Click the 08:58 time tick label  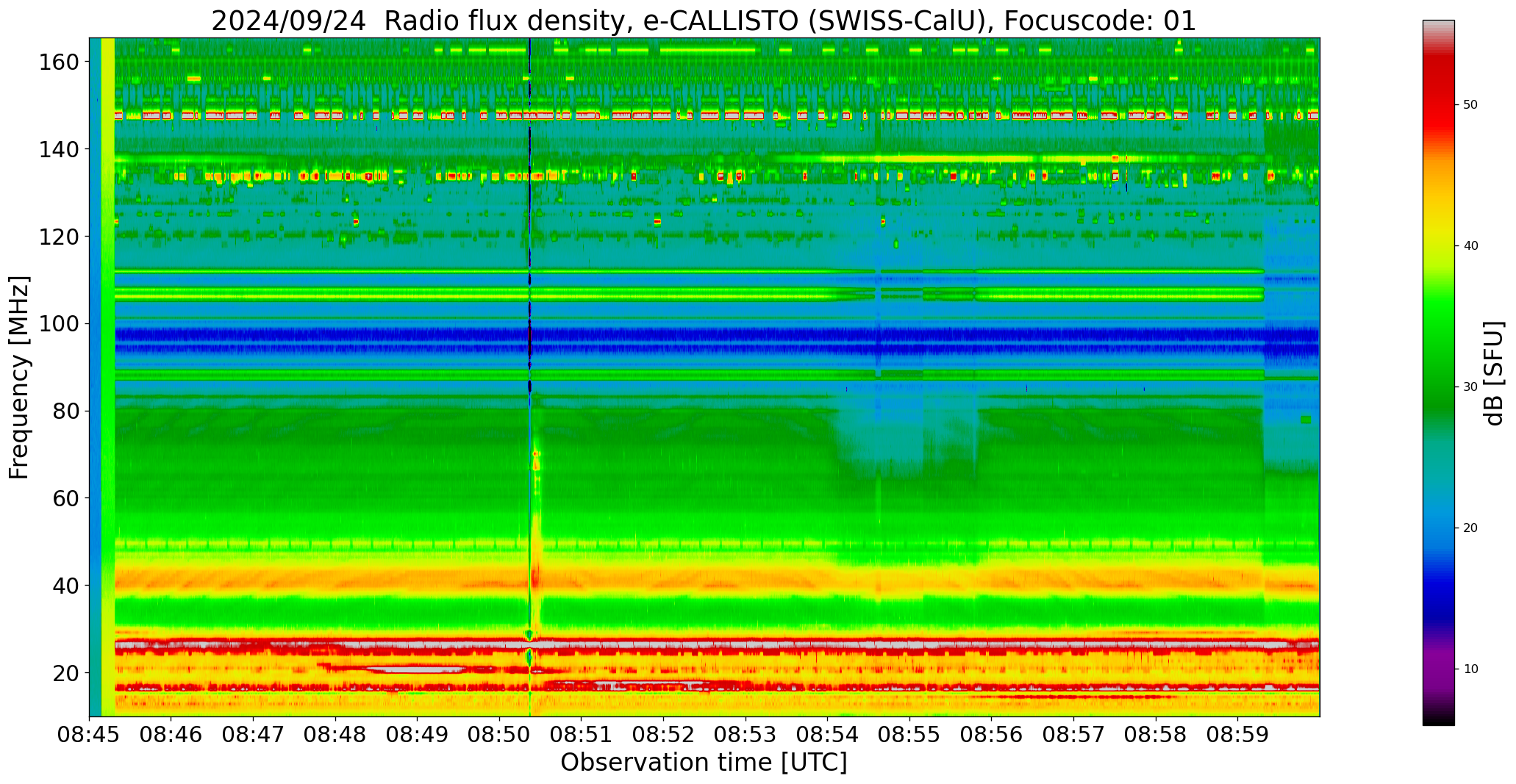tap(1156, 736)
